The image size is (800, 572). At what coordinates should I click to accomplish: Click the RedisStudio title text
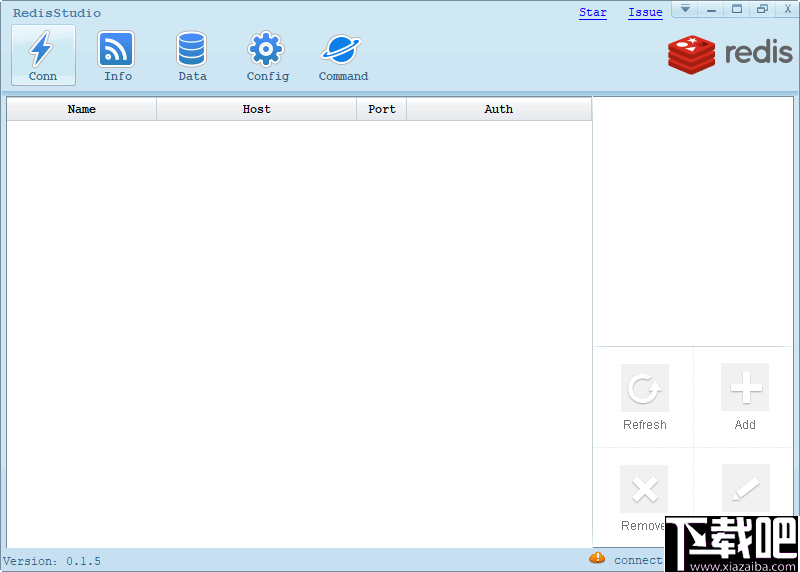(57, 13)
